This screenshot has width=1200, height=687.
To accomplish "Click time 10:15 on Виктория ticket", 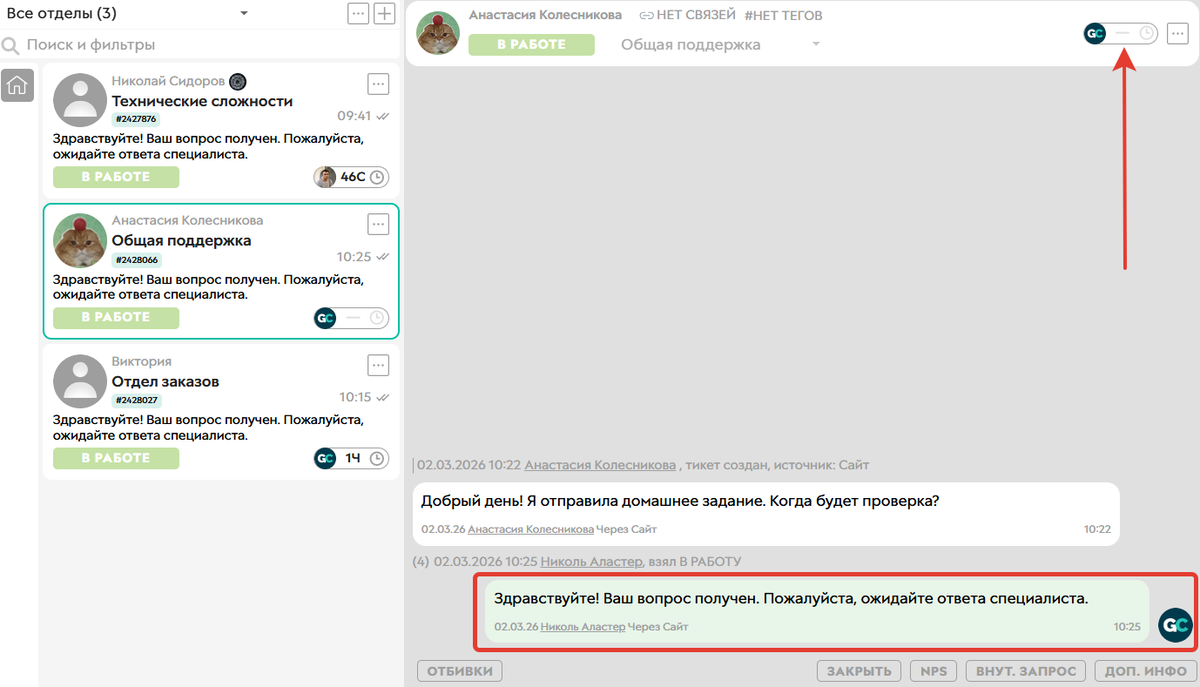I will pyautogui.click(x=355, y=397).
